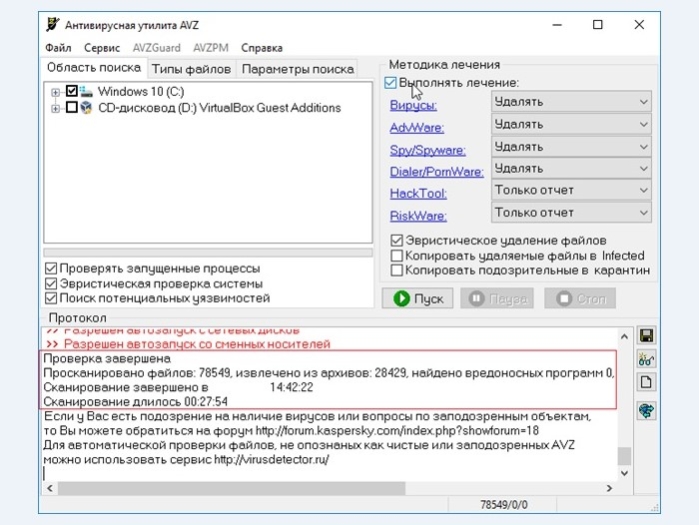Toggle Проверять запущенные процессы checkbox

pos(51,268)
